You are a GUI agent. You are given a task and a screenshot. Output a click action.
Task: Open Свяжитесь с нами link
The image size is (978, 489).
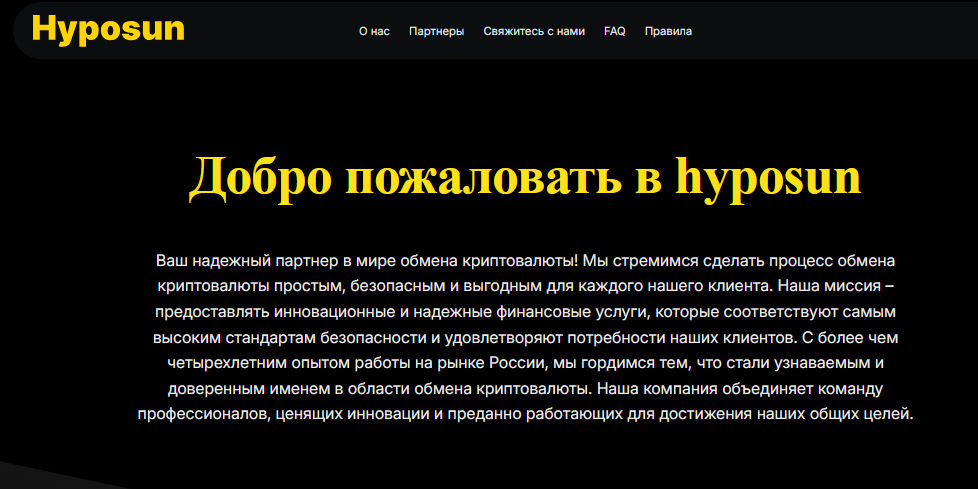[x=534, y=31]
